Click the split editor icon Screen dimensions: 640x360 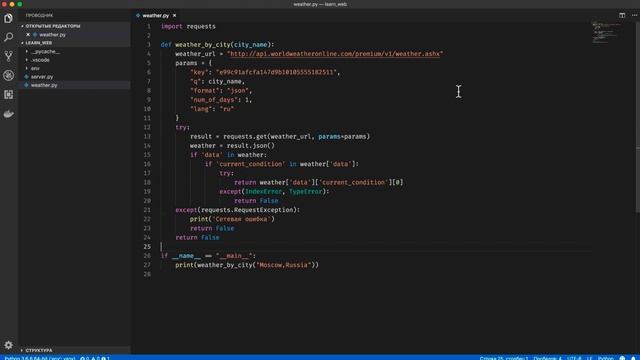pos(622,15)
